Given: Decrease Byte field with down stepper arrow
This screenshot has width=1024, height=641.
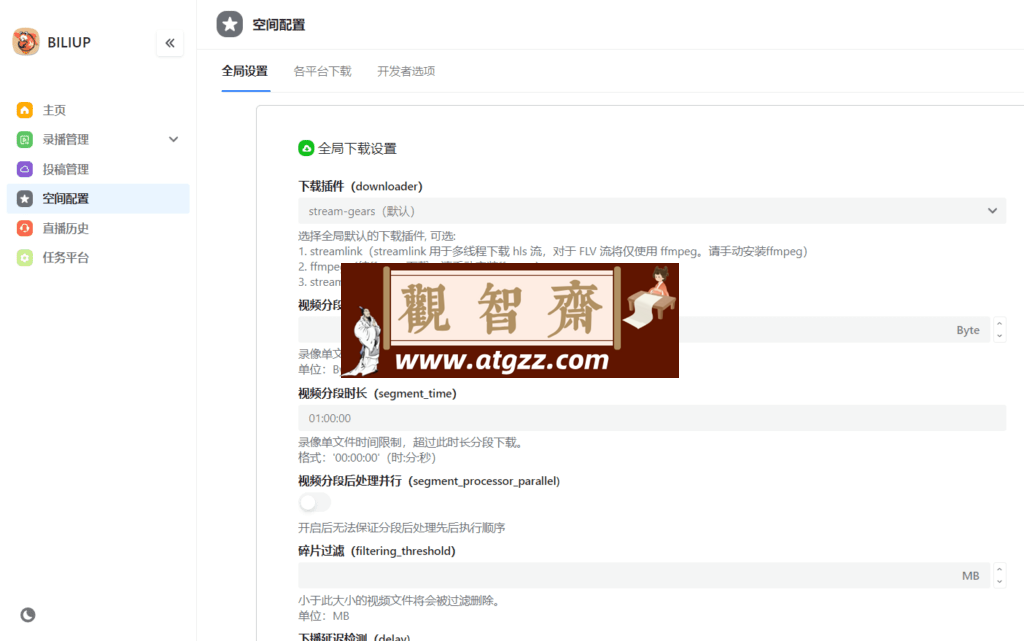Looking at the screenshot, I should [999, 336].
